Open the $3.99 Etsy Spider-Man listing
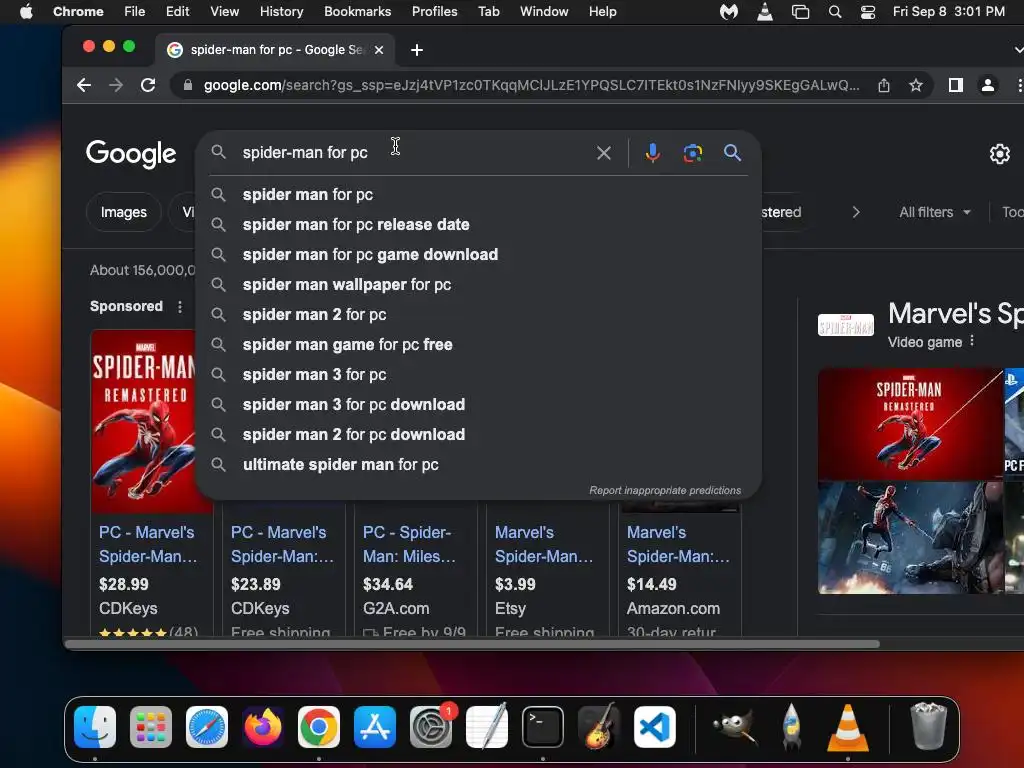 click(x=544, y=544)
